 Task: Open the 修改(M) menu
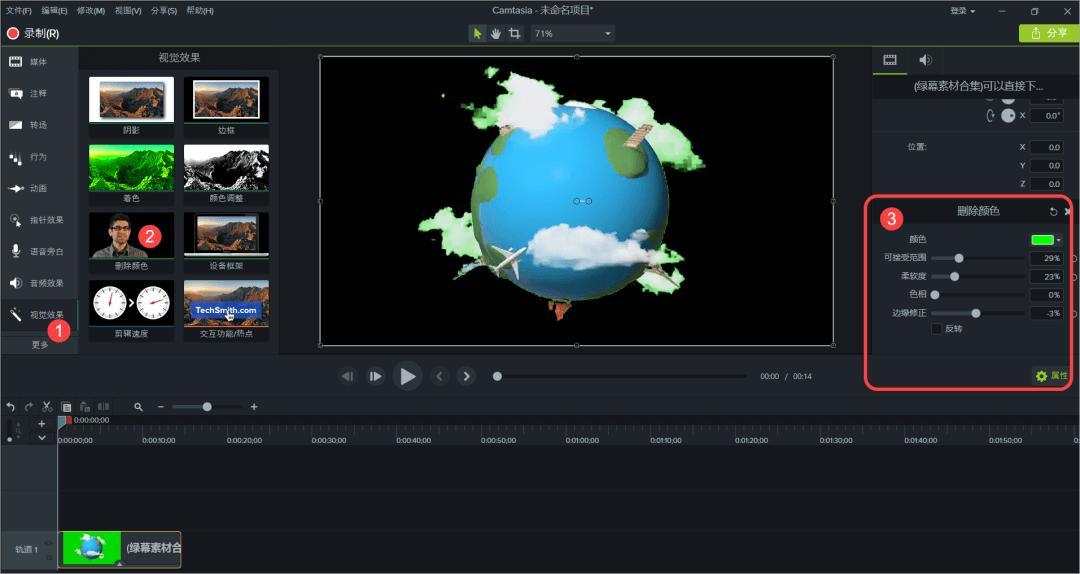[91, 10]
